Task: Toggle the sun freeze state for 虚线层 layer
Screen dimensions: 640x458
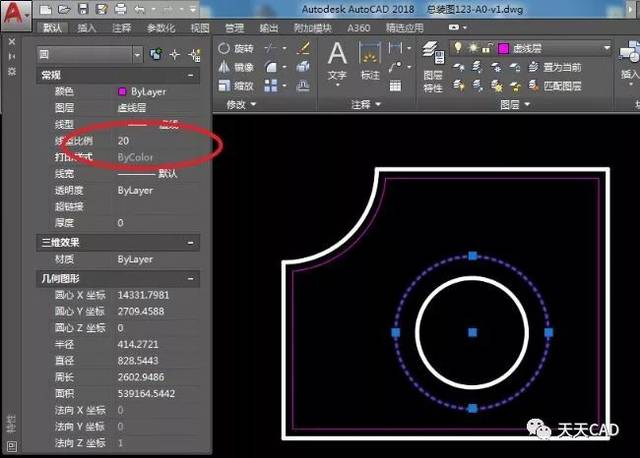Action: 473,48
